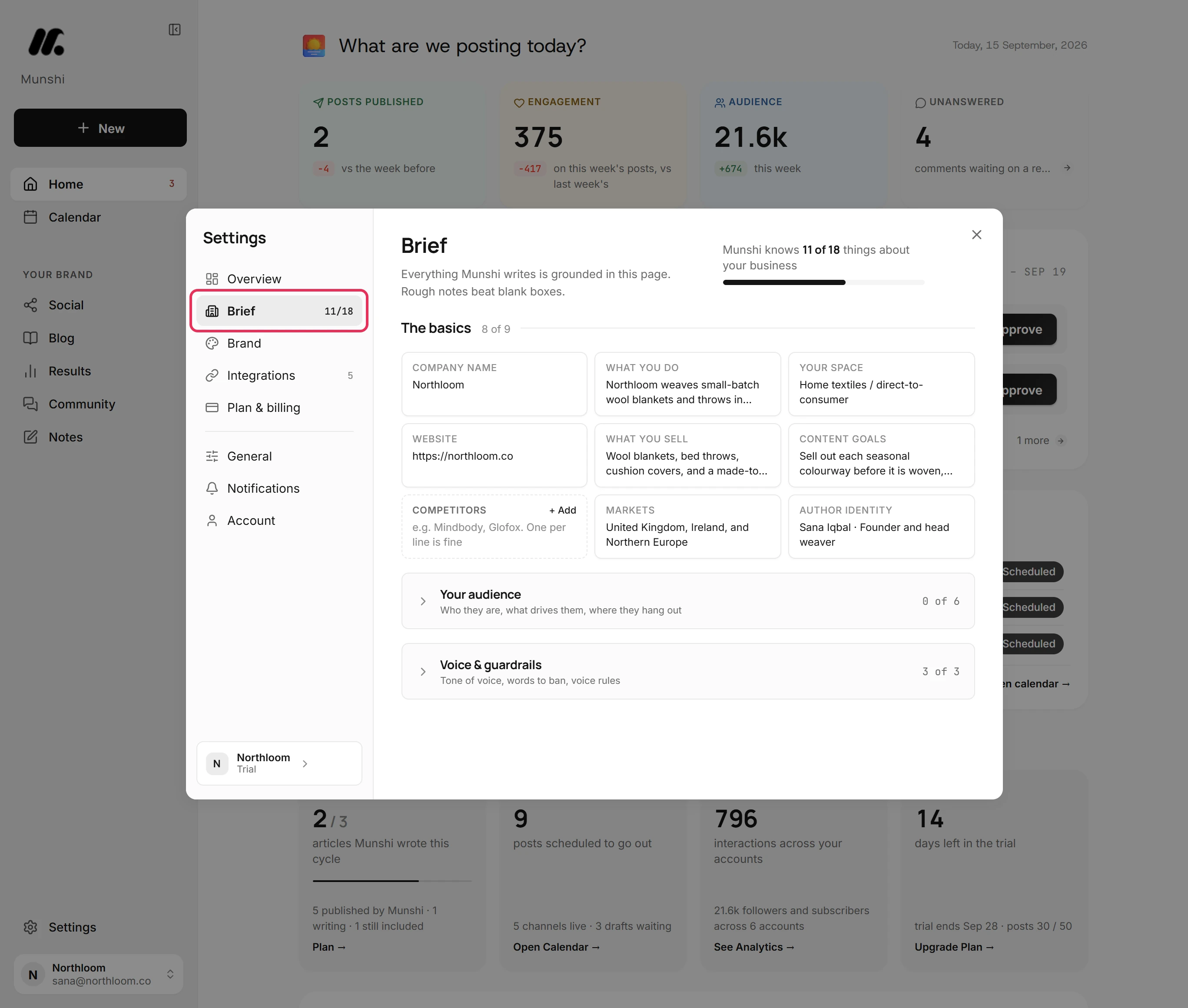Click the Munshi logo

pyautogui.click(x=46, y=42)
